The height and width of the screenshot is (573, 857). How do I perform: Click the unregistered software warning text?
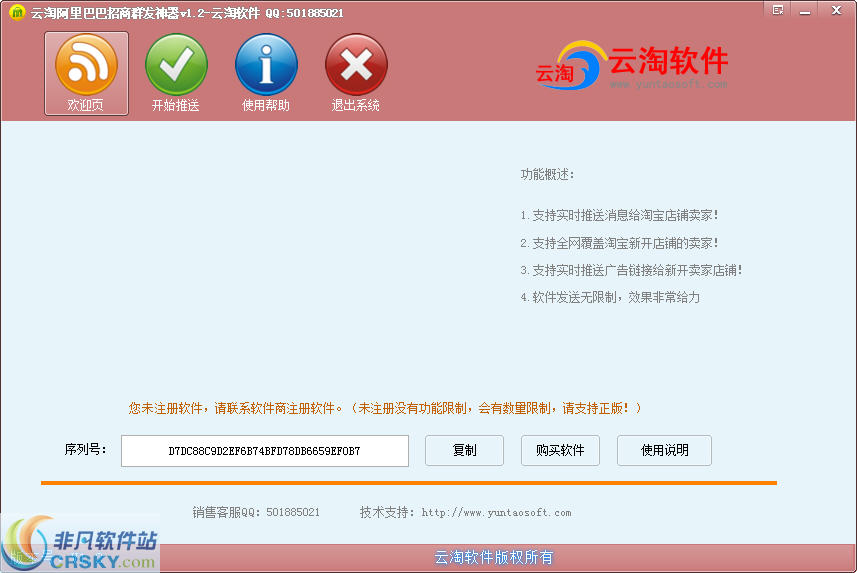385,408
